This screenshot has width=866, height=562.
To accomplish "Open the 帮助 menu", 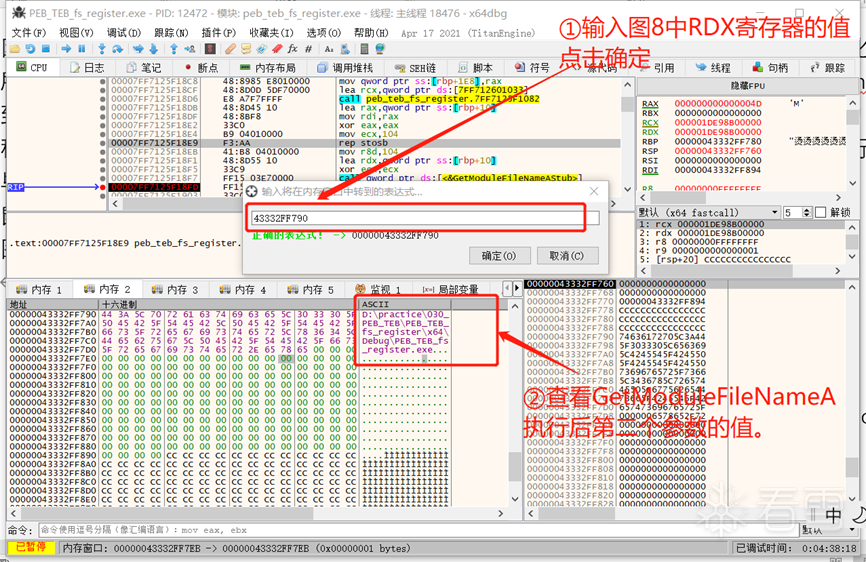I will (371, 33).
